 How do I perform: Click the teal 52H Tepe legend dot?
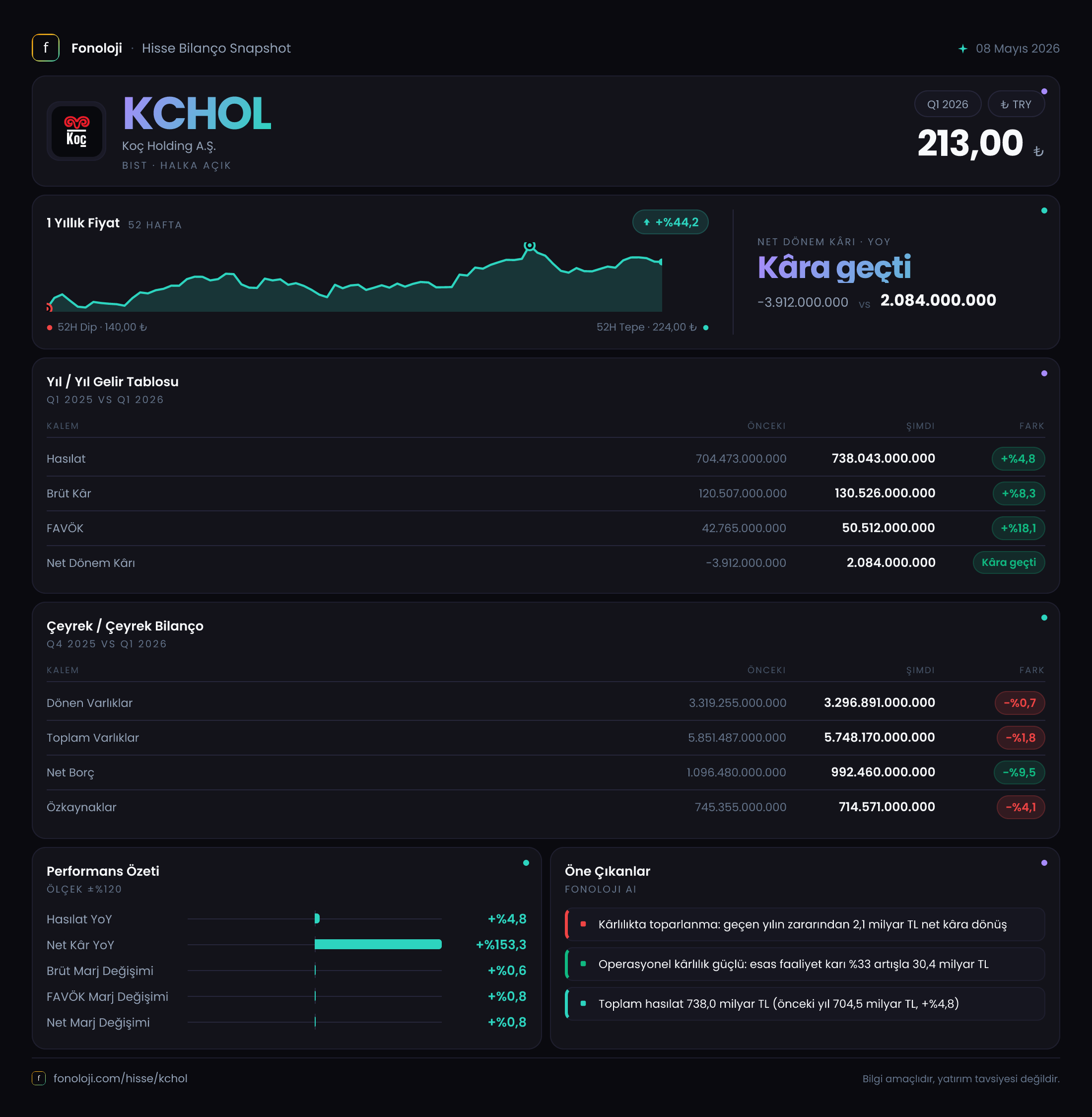point(705,328)
